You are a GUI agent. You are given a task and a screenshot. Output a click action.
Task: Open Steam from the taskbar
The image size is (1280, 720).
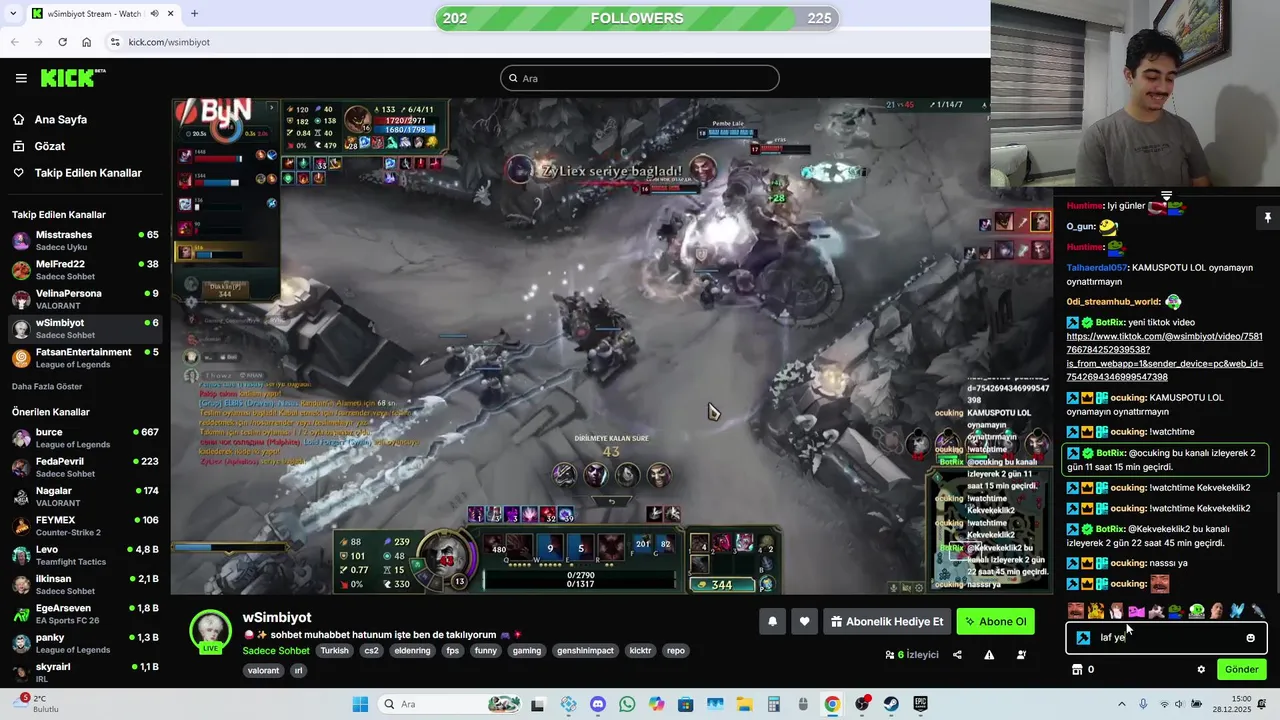pyautogui.click(x=891, y=704)
